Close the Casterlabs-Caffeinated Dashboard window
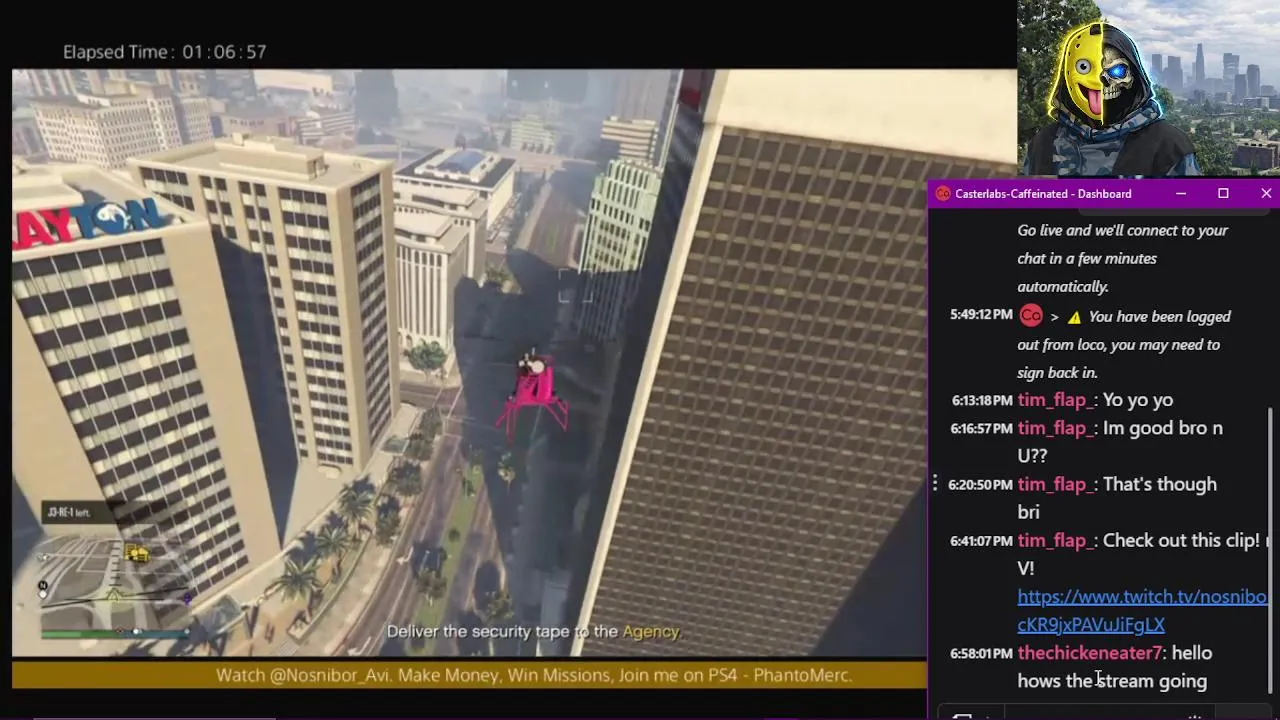The width and height of the screenshot is (1280, 720). point(1266,194)
